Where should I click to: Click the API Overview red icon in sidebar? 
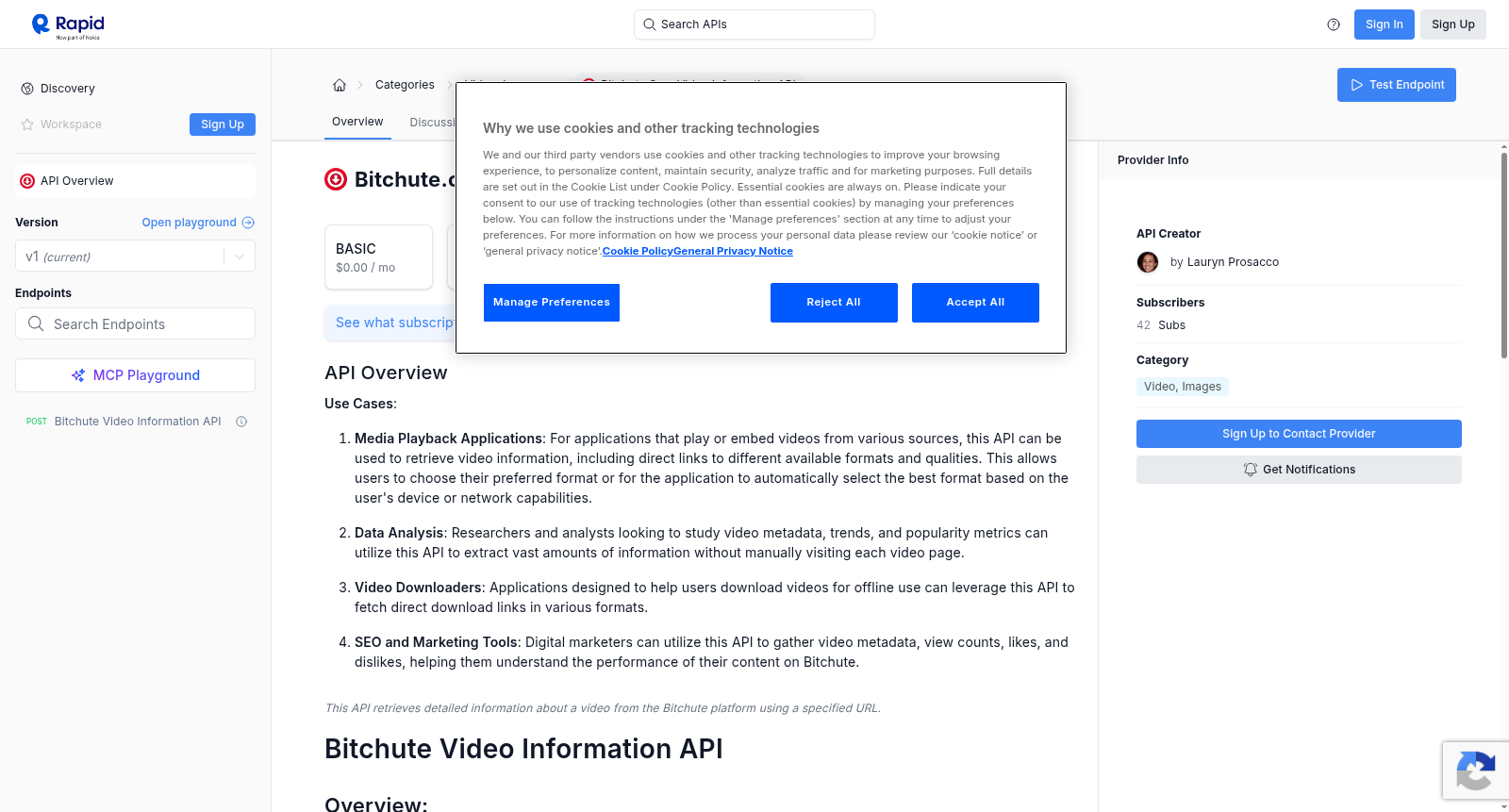pyautogui.click(x=27, y=181)
